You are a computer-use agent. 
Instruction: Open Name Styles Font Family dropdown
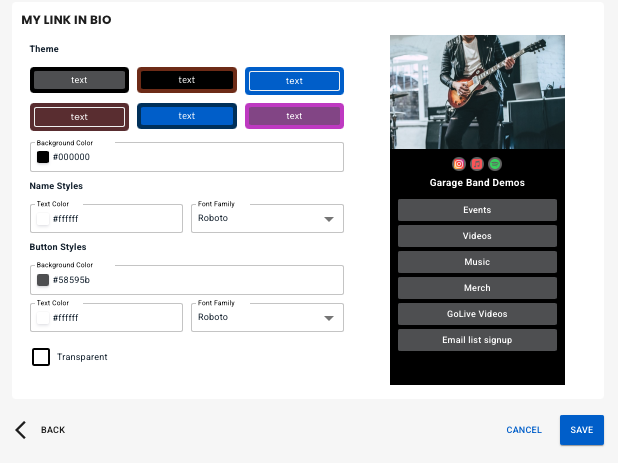coord(267,218)
